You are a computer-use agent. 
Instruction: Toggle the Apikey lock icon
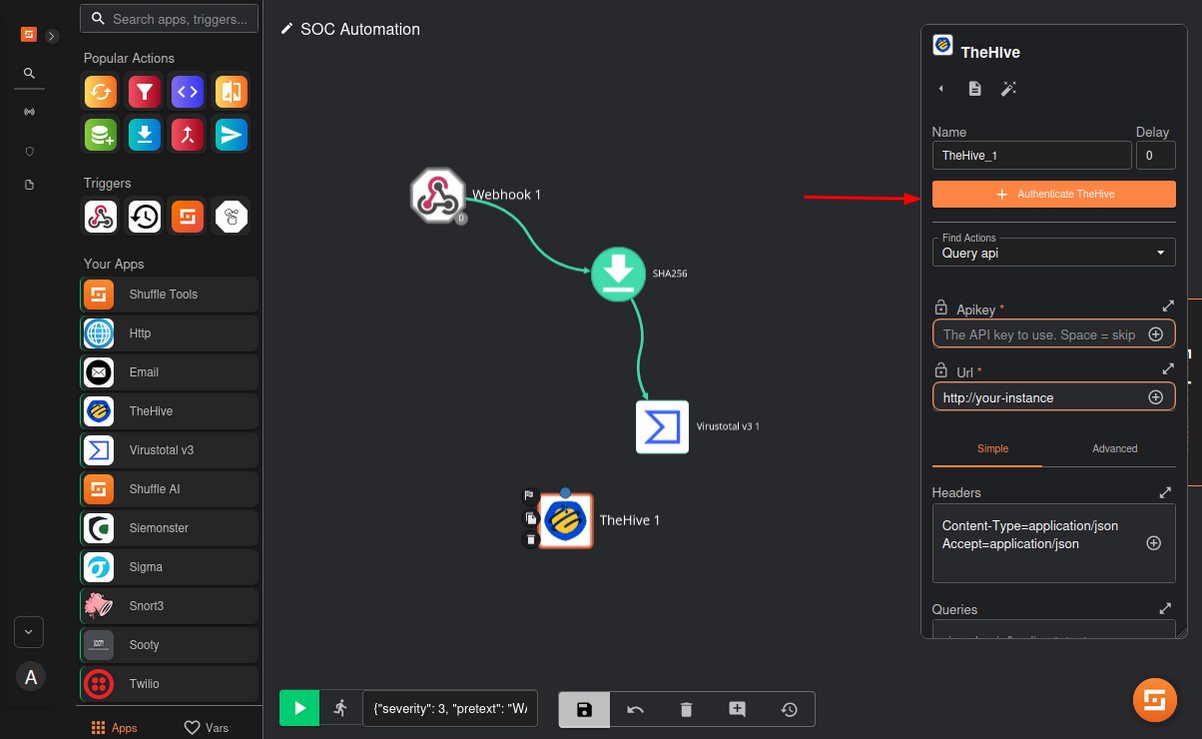[x=940, y=308]
